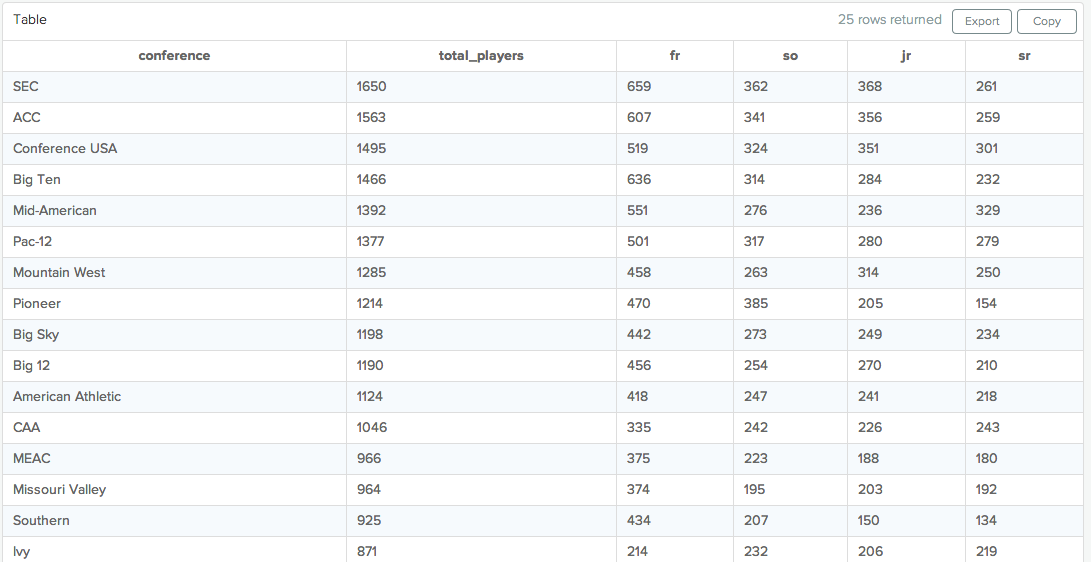Click total players value 1650
This screenshot has height=562, width=1091.
[371, 87]
